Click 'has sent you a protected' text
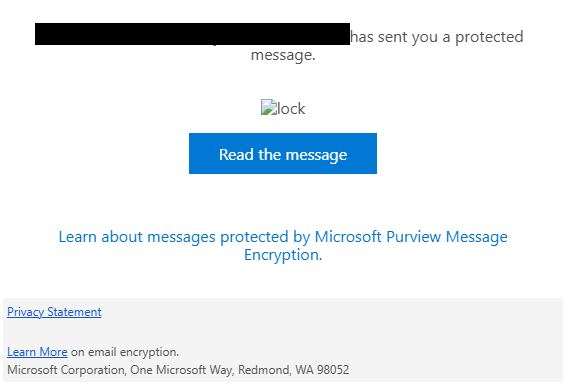The image size is (571, 390). (437, 37)
